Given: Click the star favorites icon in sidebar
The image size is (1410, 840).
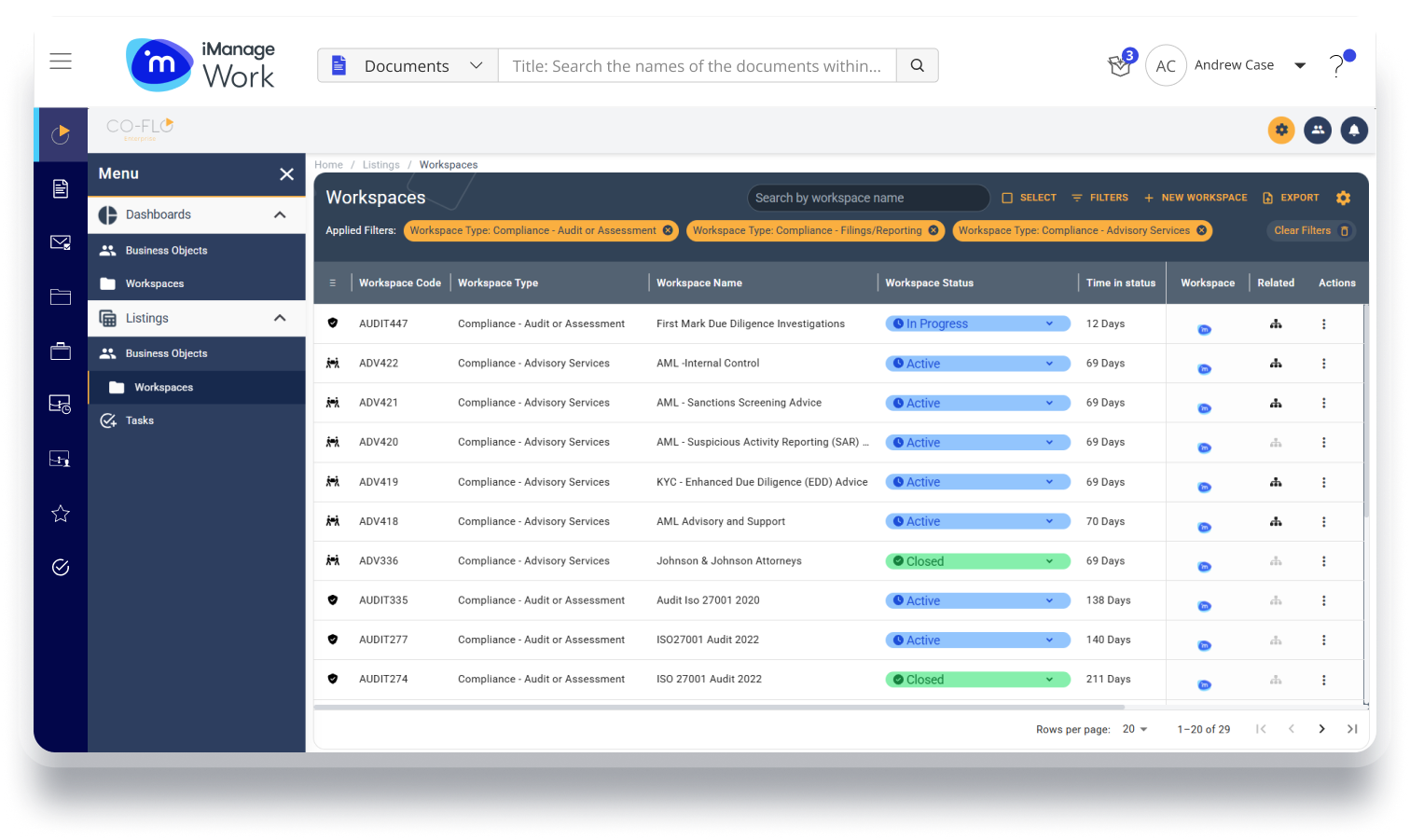Looking at the screenshot, I should [61, 514].
